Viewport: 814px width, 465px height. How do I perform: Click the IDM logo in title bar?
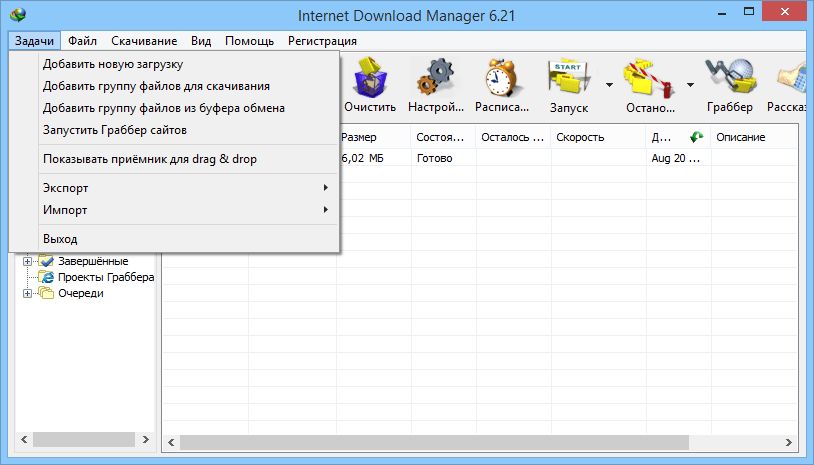point(18,15)
